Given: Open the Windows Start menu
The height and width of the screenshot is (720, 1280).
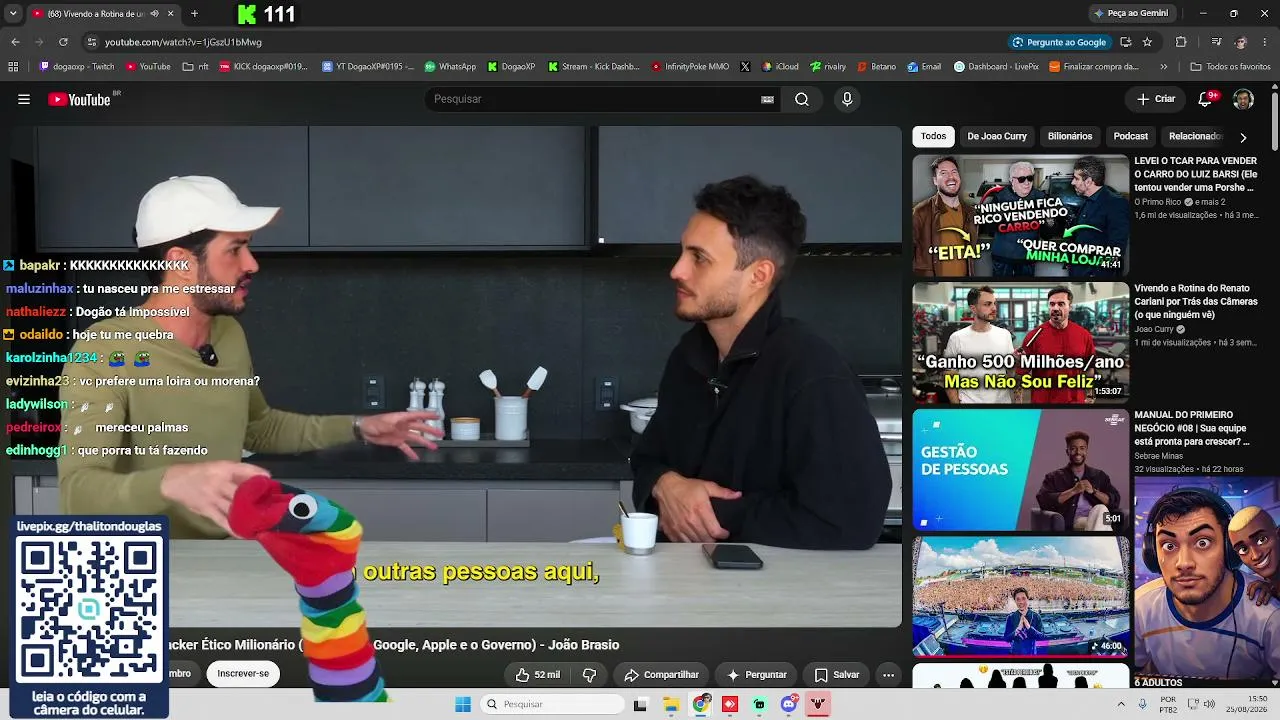Looking at the screenshot, I should (463, 704).
